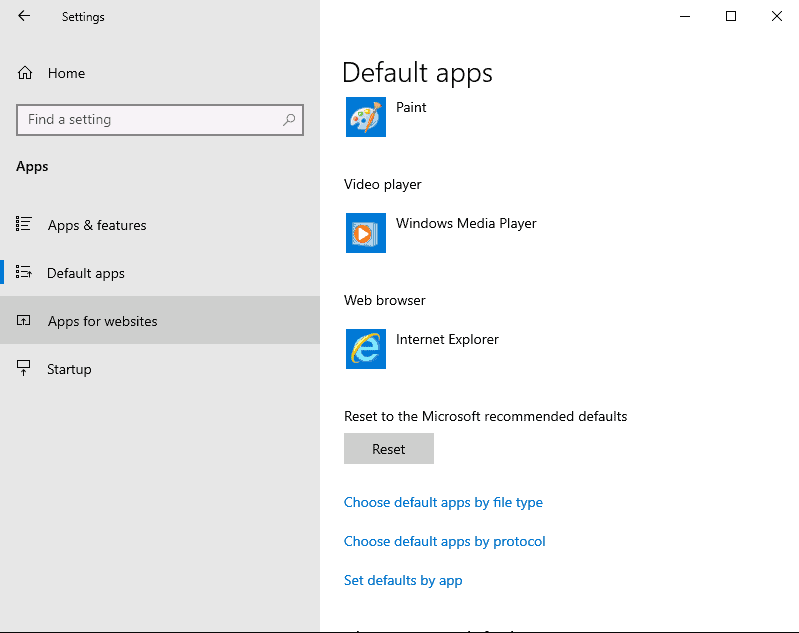Click the Apps for websites icon
This screenshot has height=633, width=799.
point(23,321)
